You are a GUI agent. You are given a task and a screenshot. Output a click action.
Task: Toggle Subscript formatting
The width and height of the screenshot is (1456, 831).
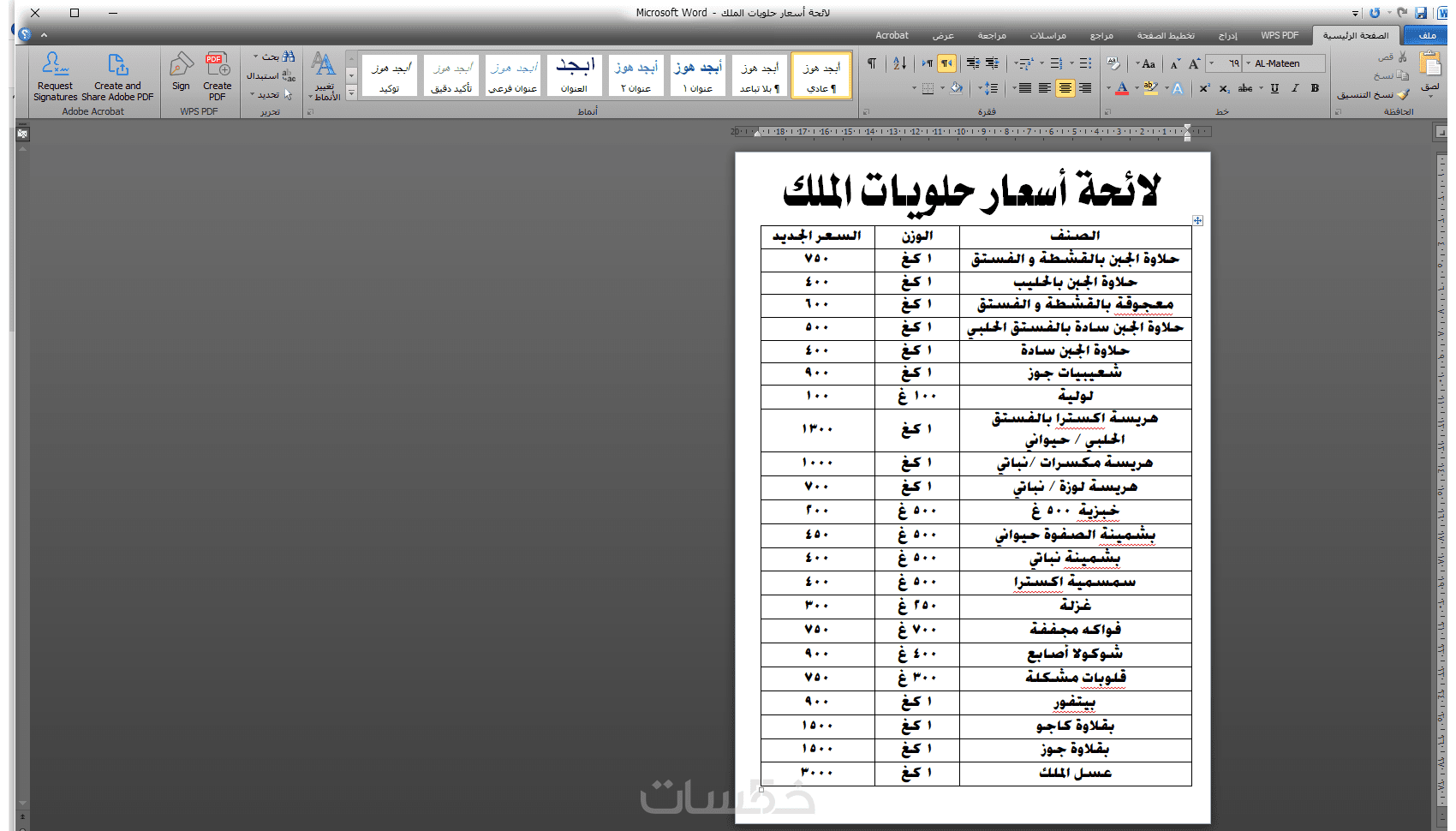(x=1225, y=88)
